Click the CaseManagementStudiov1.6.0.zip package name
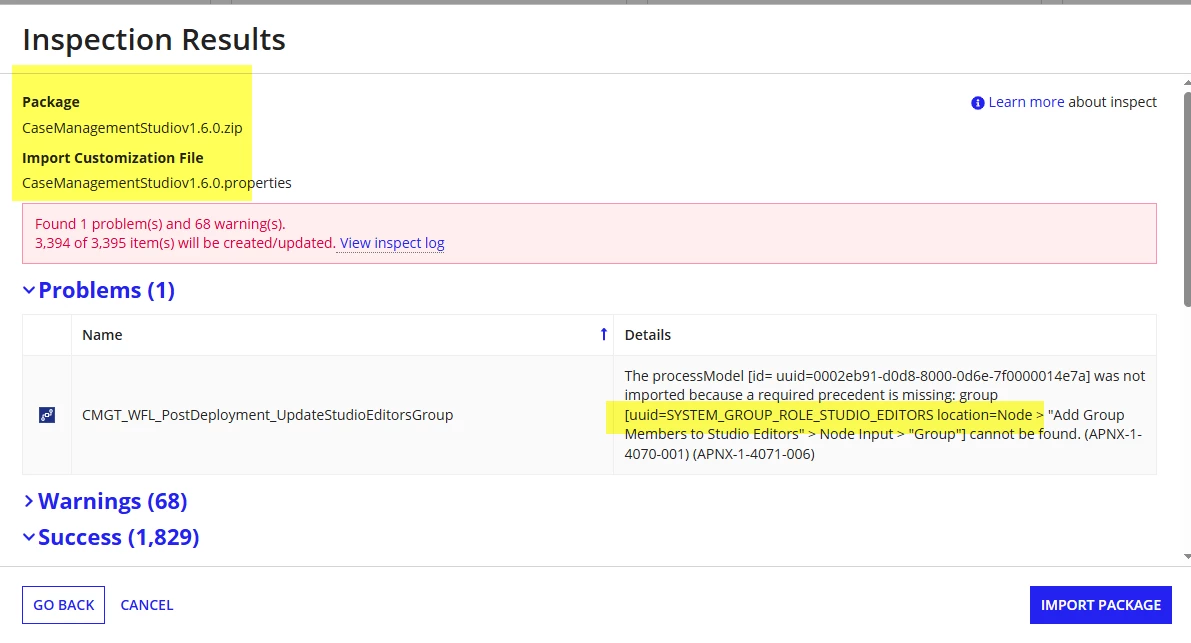This screenshot has height=643, width=1191. [x=132, y=128]
